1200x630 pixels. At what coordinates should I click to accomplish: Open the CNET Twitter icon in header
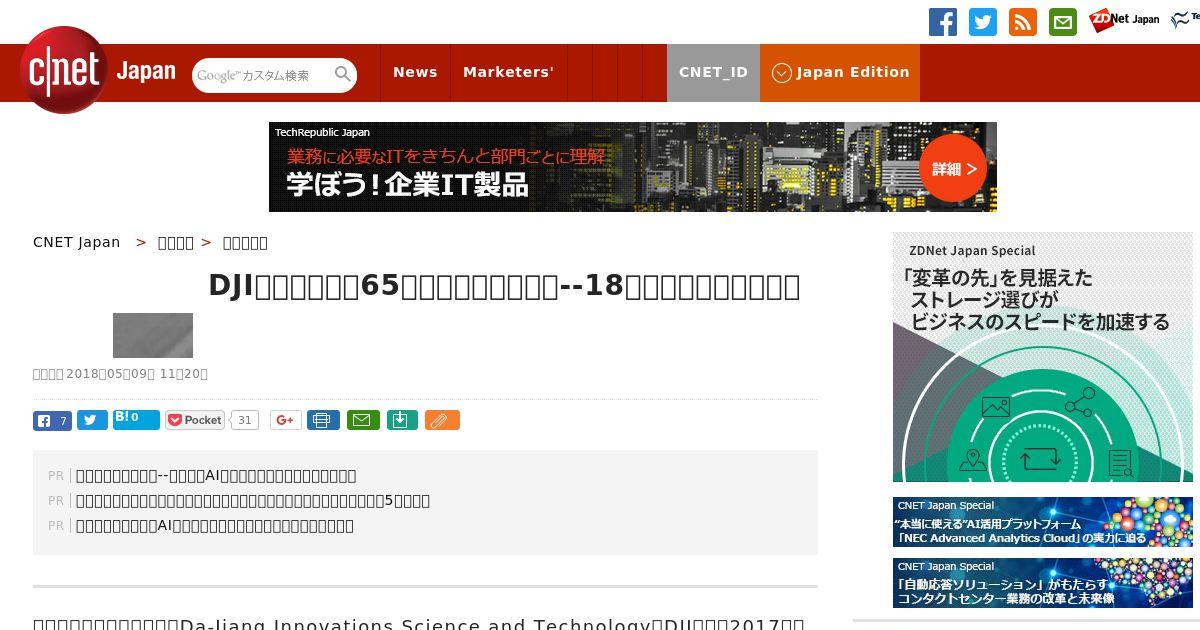(983, 22)
